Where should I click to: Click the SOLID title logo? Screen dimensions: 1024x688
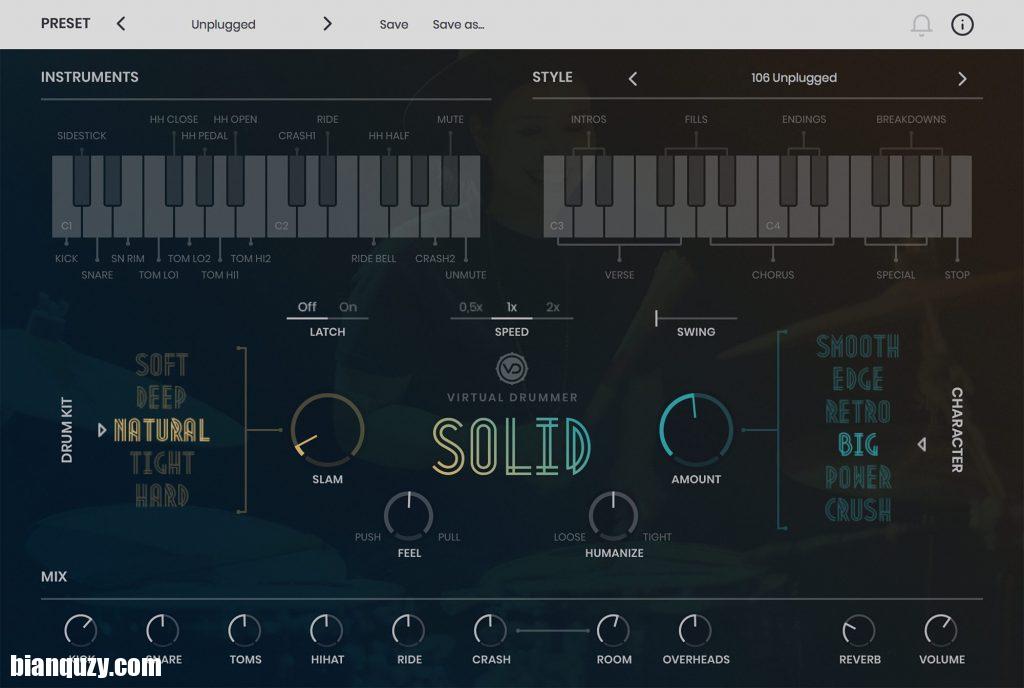tap(512, 446)
